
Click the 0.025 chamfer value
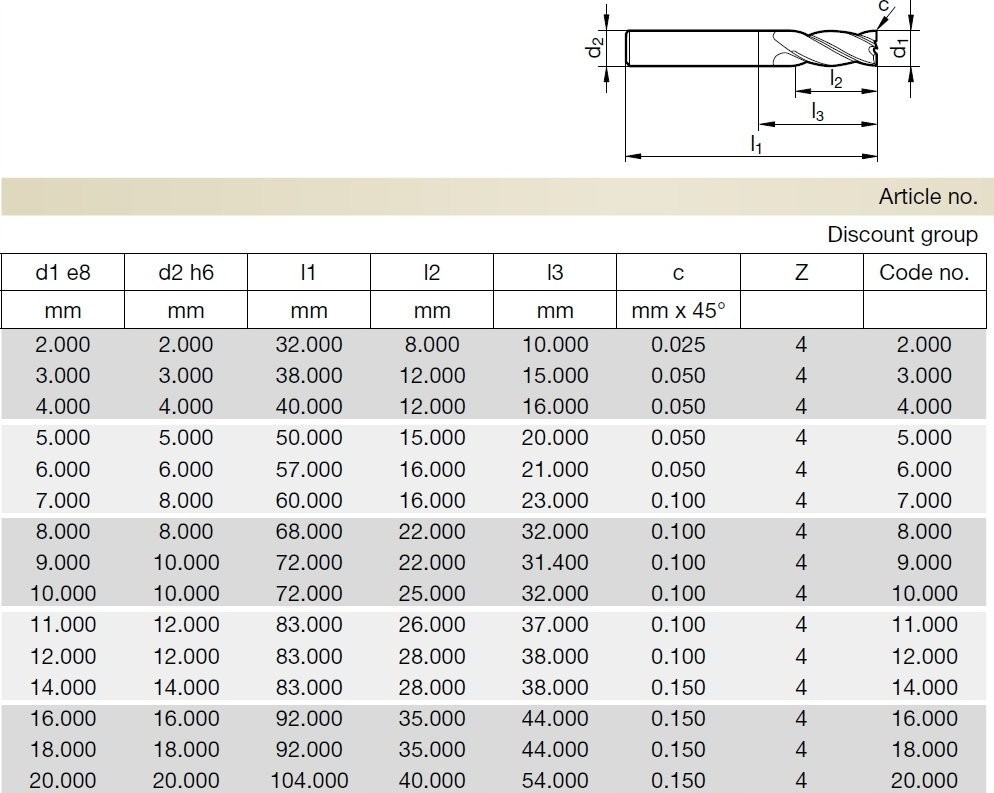(678, 345)
